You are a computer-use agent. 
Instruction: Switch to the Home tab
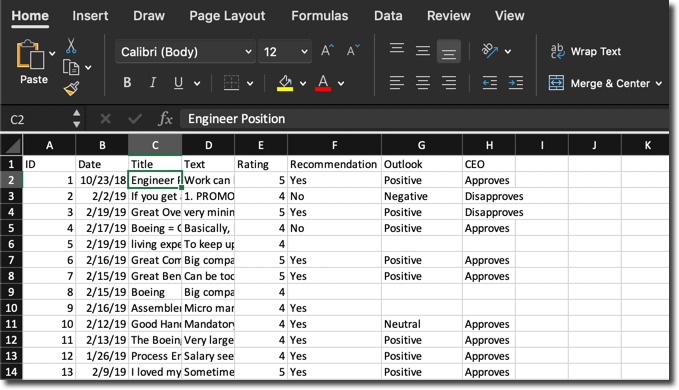coord(30,16)
